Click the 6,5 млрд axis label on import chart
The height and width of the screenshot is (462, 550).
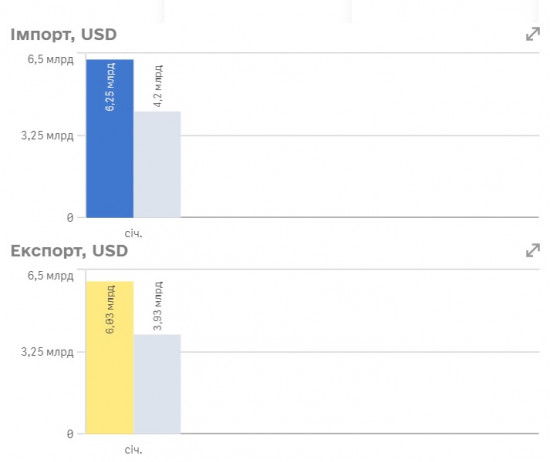(51, 59)
